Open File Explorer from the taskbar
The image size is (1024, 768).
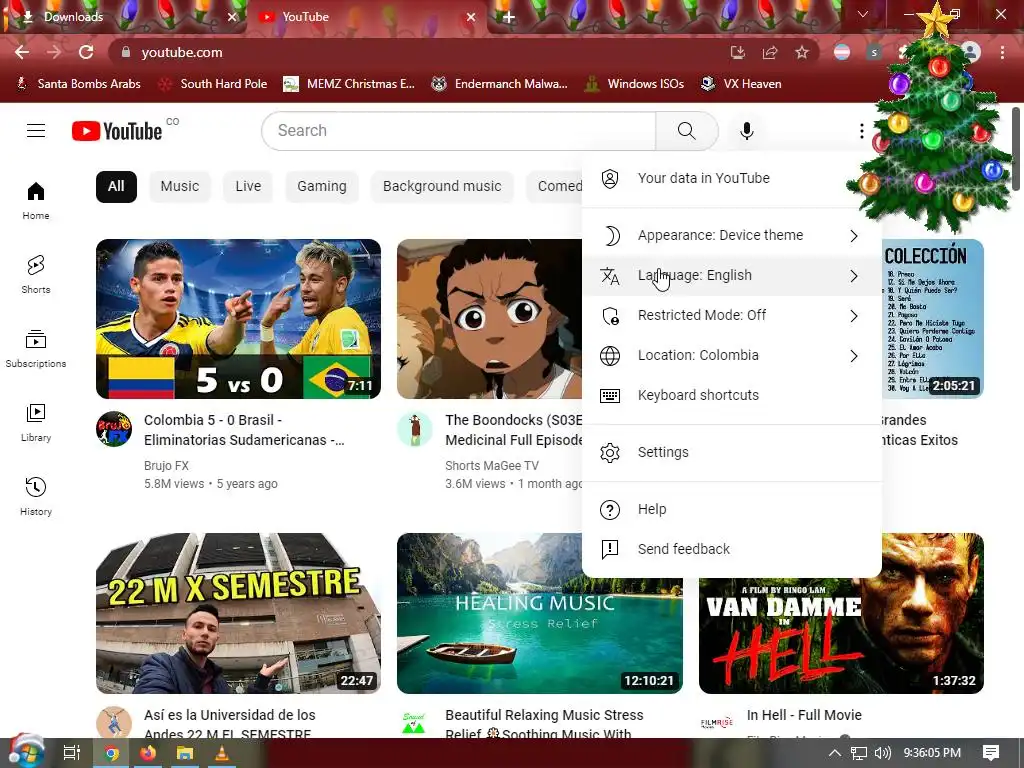pos(185,754)
